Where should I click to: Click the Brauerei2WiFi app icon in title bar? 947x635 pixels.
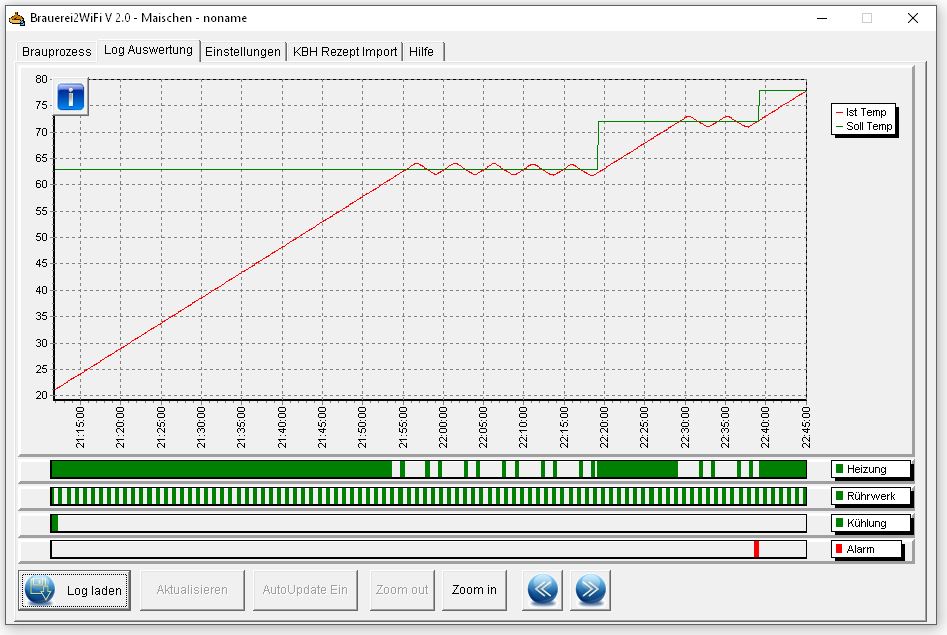(16, 18)
